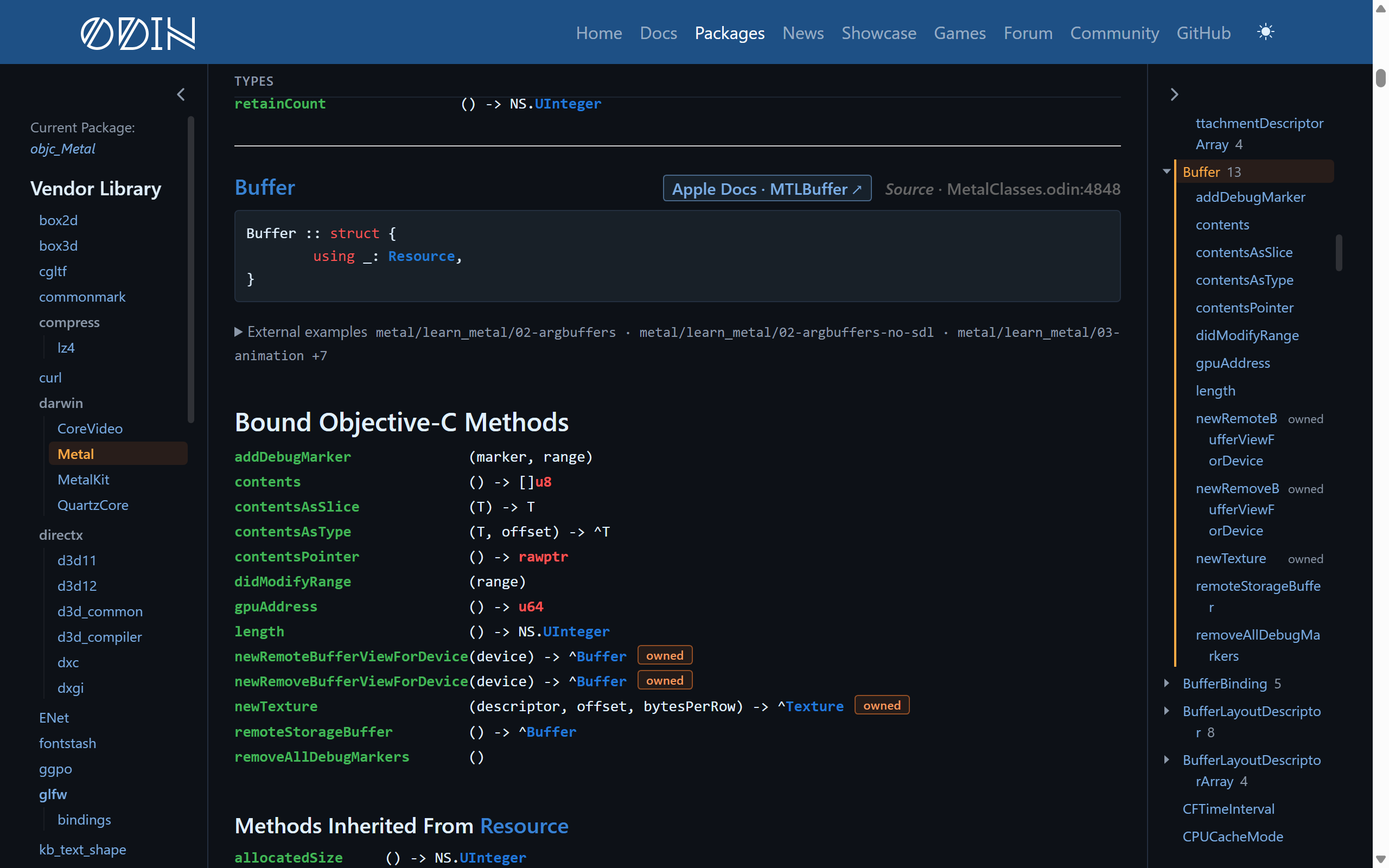Click the Resource type in the struct definition
This screenshot has height=868, width=1389.
click(x=421, y=256)
